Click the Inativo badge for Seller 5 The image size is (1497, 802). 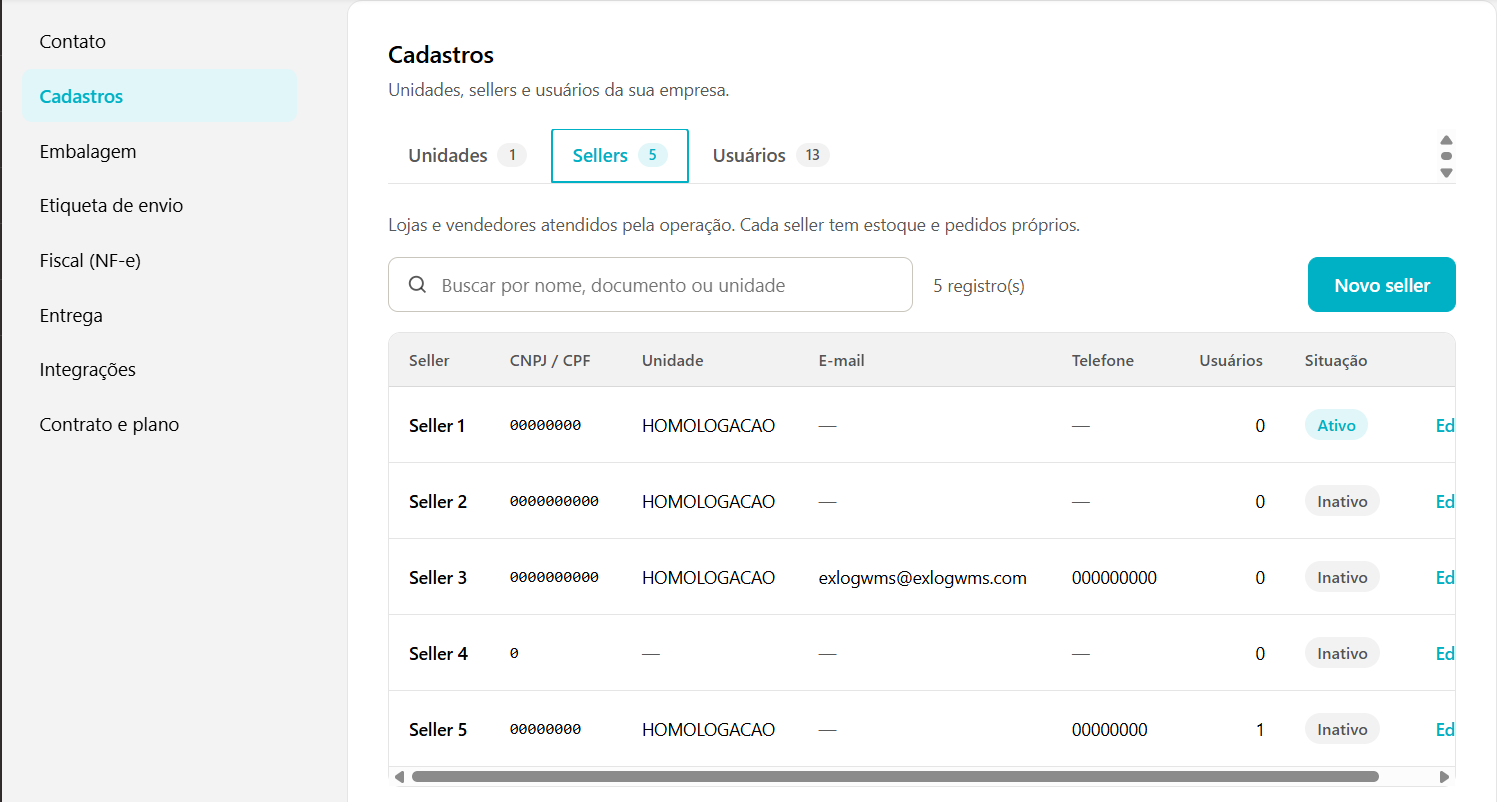(1342, 729)
